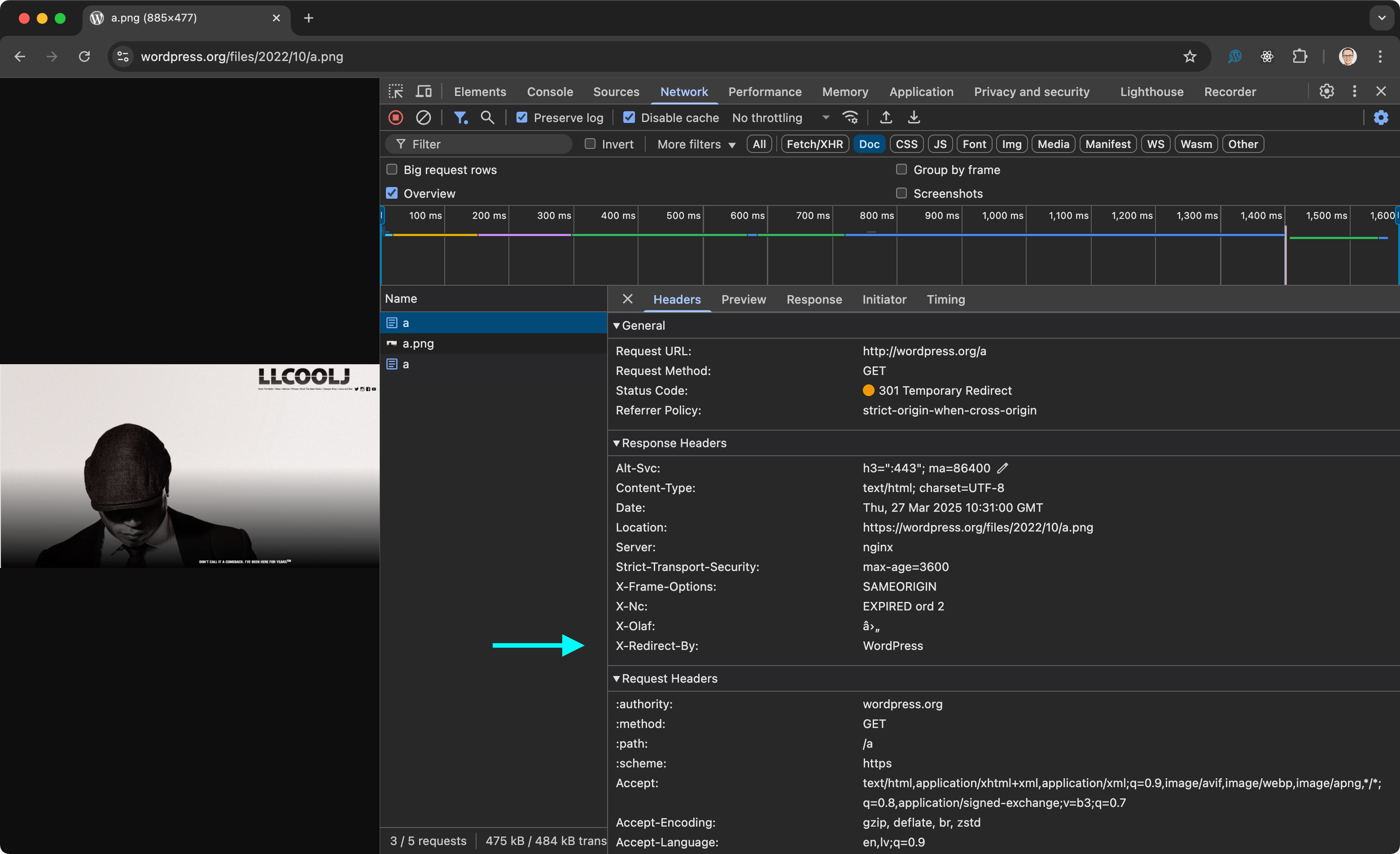The height and width of the screenshot is (854, 1400).
Task: Toggle Preserve log checkbox
Action: click(521, 118)
